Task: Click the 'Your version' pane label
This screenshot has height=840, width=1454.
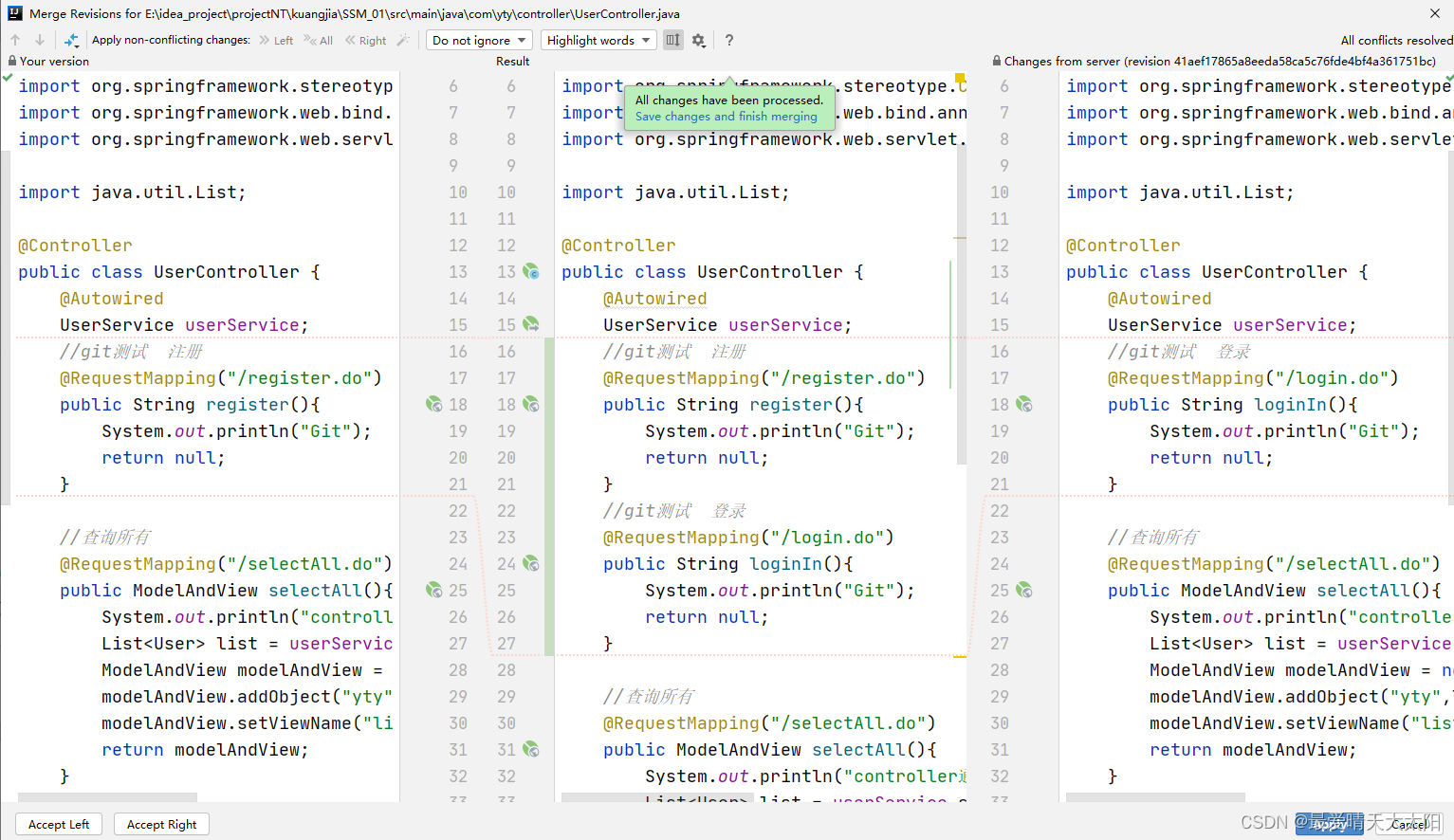Action: tap(54, 62)
